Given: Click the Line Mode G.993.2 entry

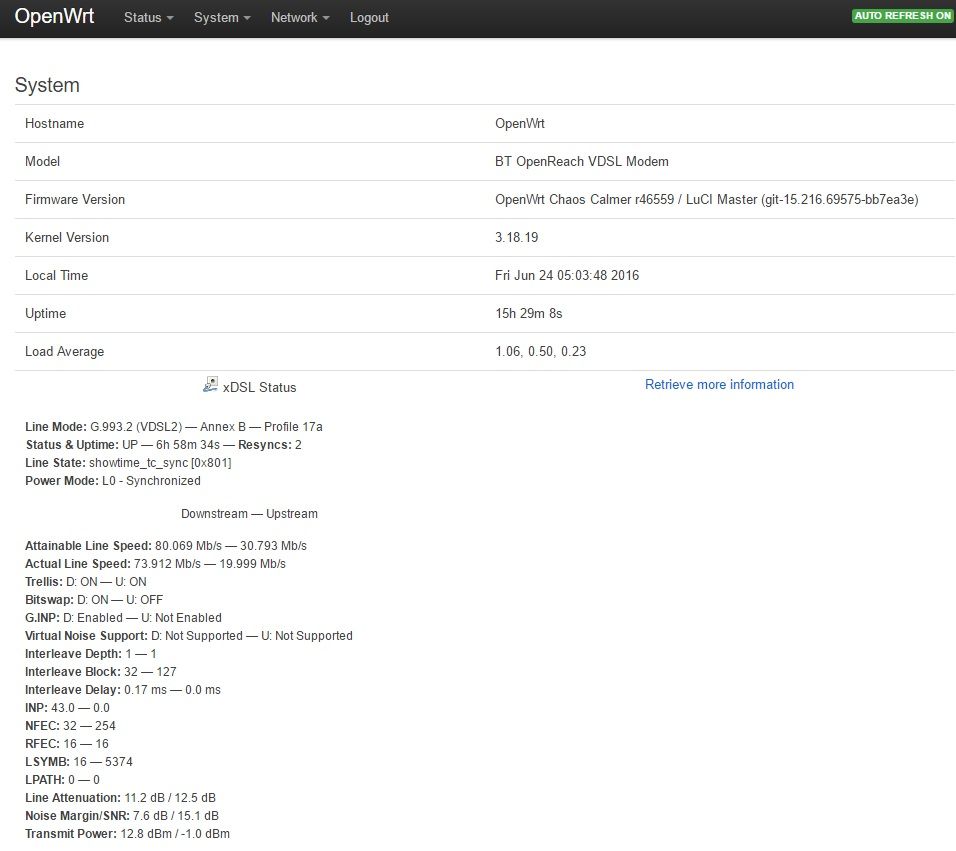Looking at the screenshot, I should [x=173, y=427].
